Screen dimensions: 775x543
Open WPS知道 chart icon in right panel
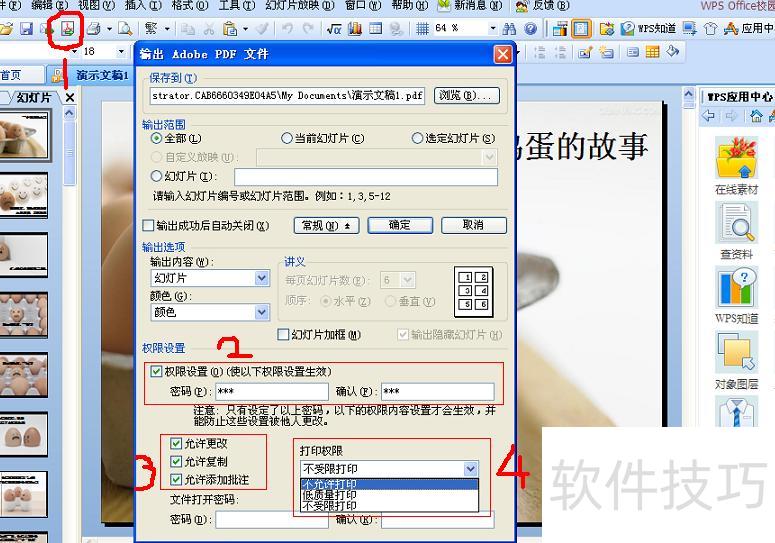tap(736, 295)
